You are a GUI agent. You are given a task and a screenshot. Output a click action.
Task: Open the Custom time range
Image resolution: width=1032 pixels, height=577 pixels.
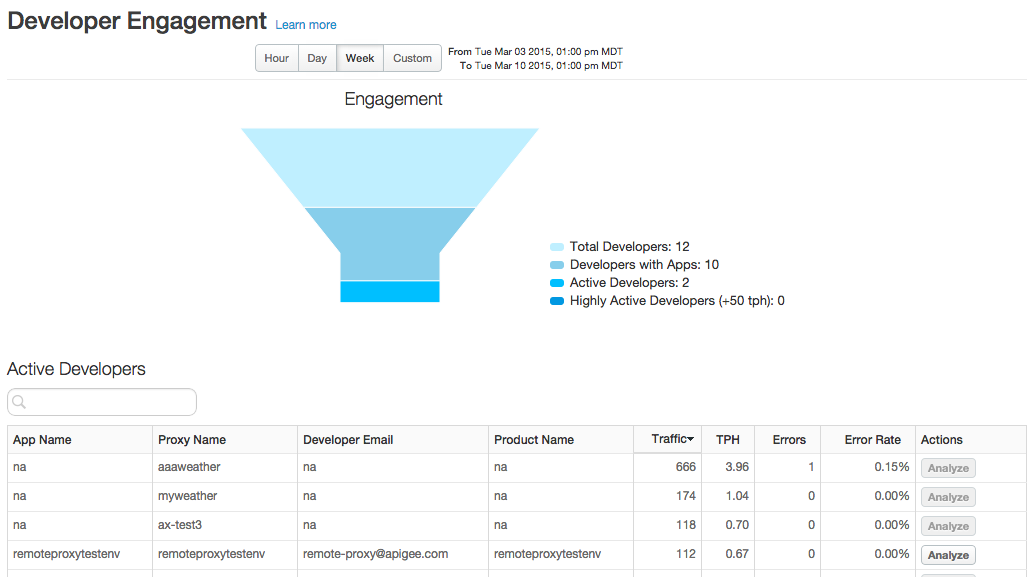[412, 58]
